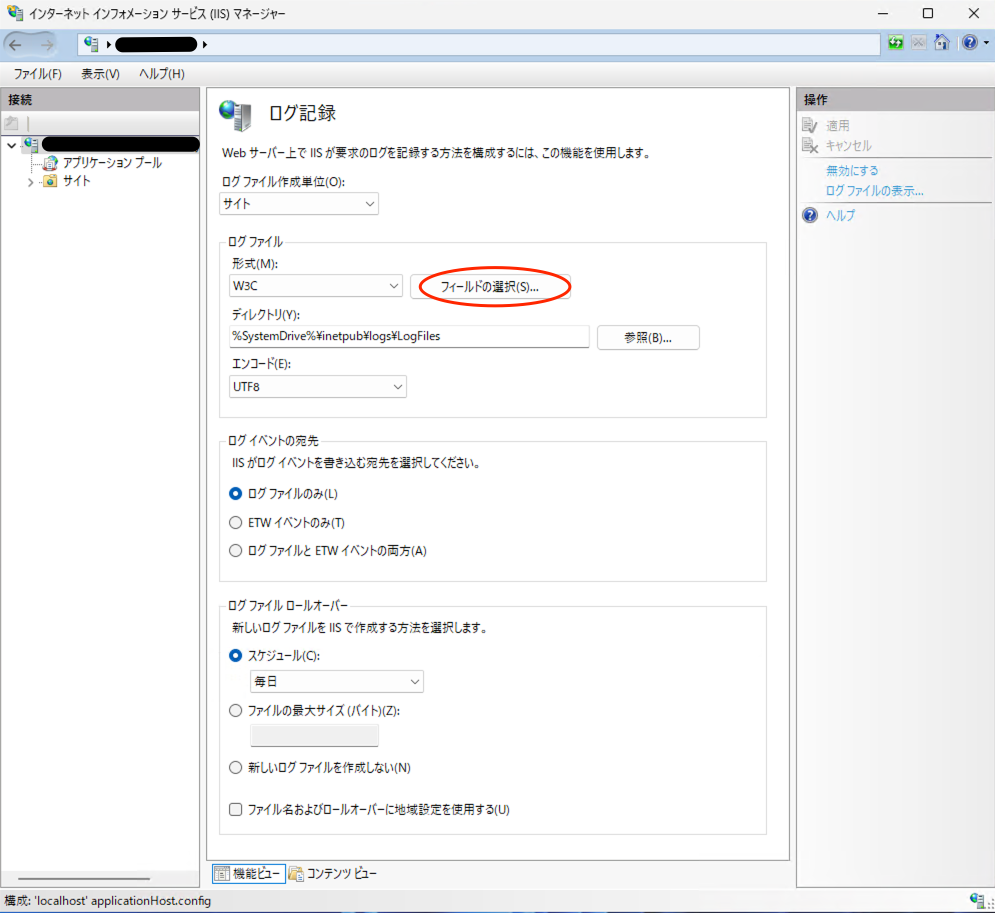Open the ログ ファイル作成単位 dropdown
This screenshot has width=995, height=913.
click(x=299, y=204)
